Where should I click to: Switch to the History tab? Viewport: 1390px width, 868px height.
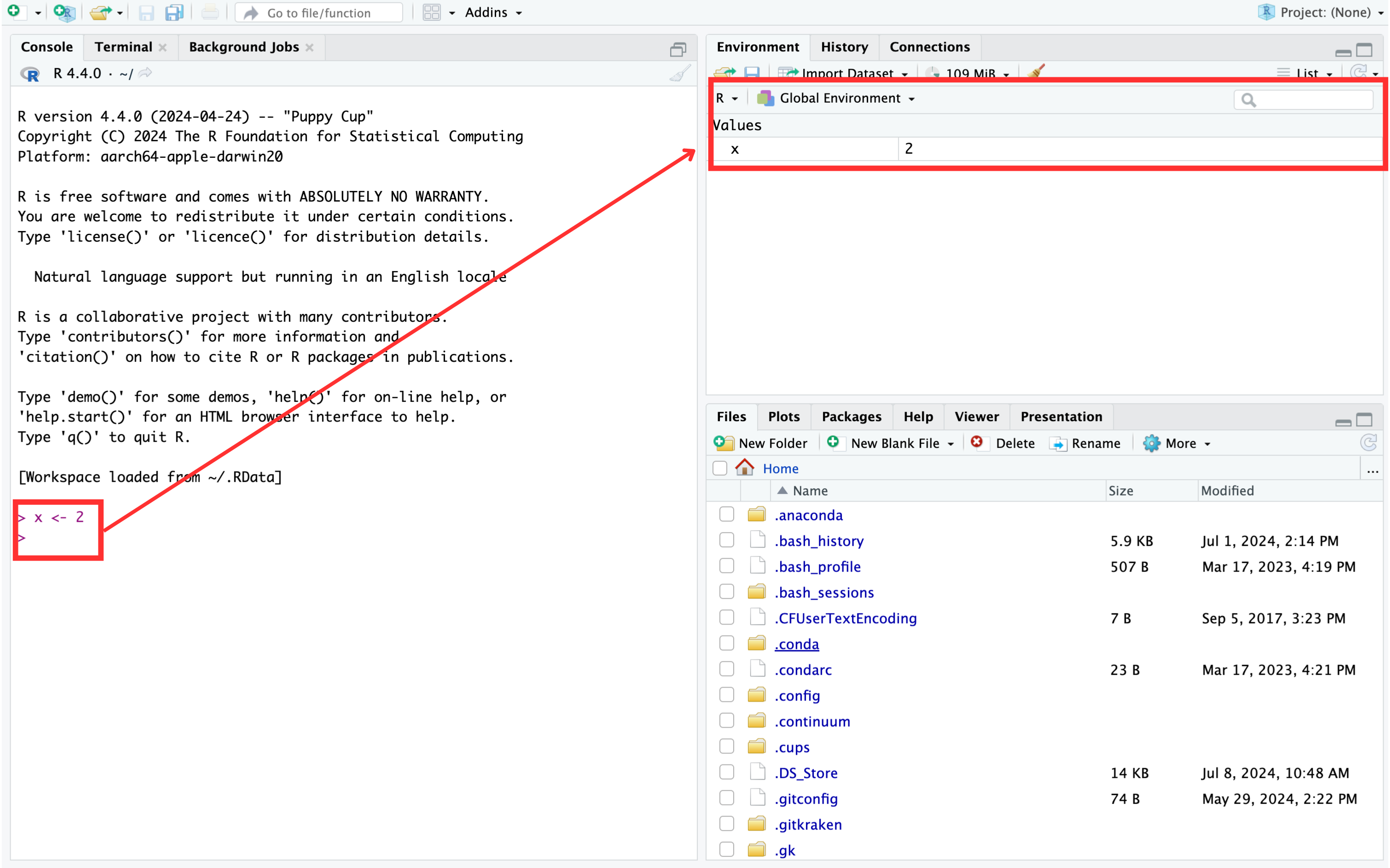[x=845, y=47]
